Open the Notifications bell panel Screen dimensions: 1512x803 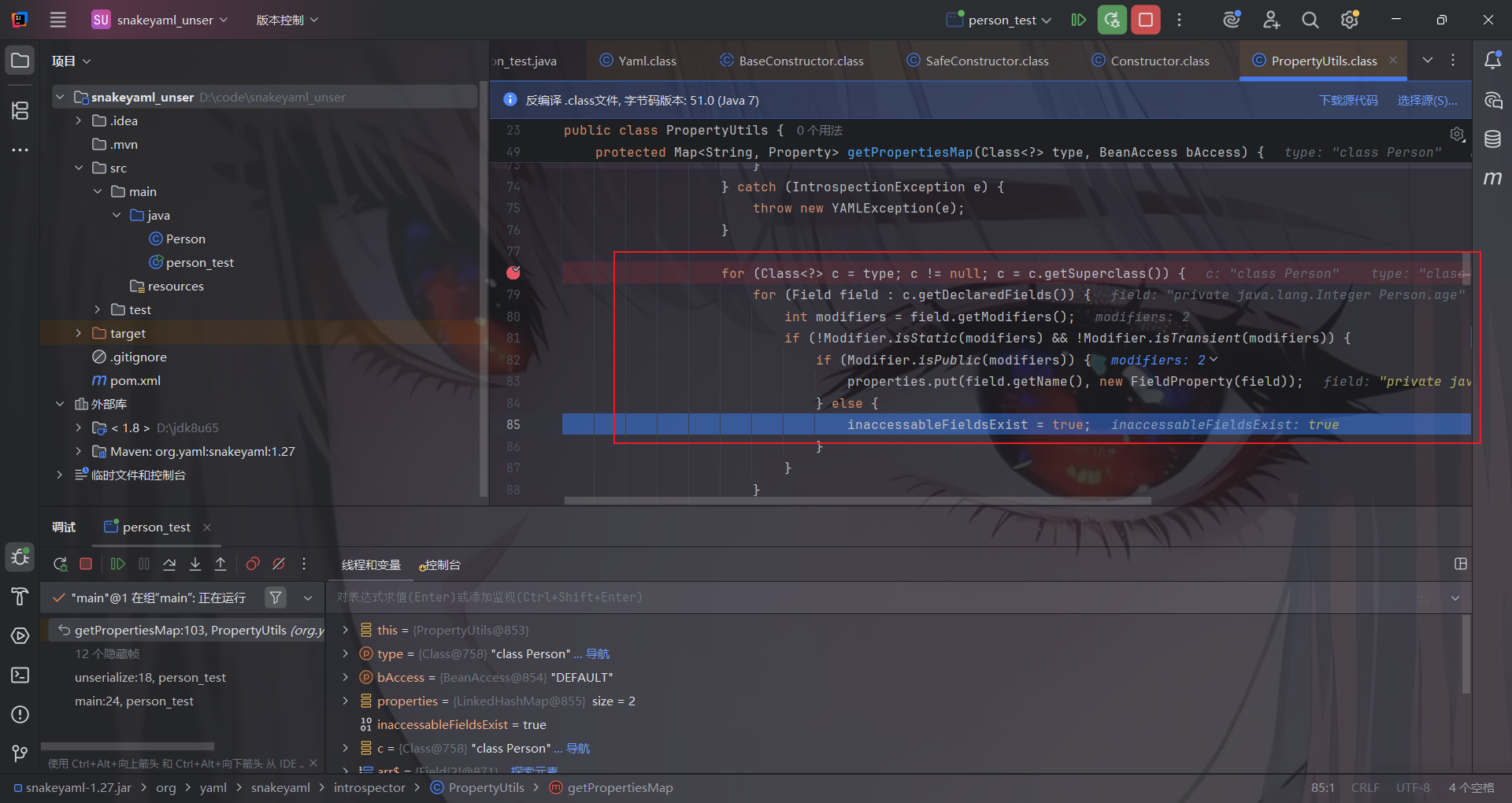point(1492,61)
